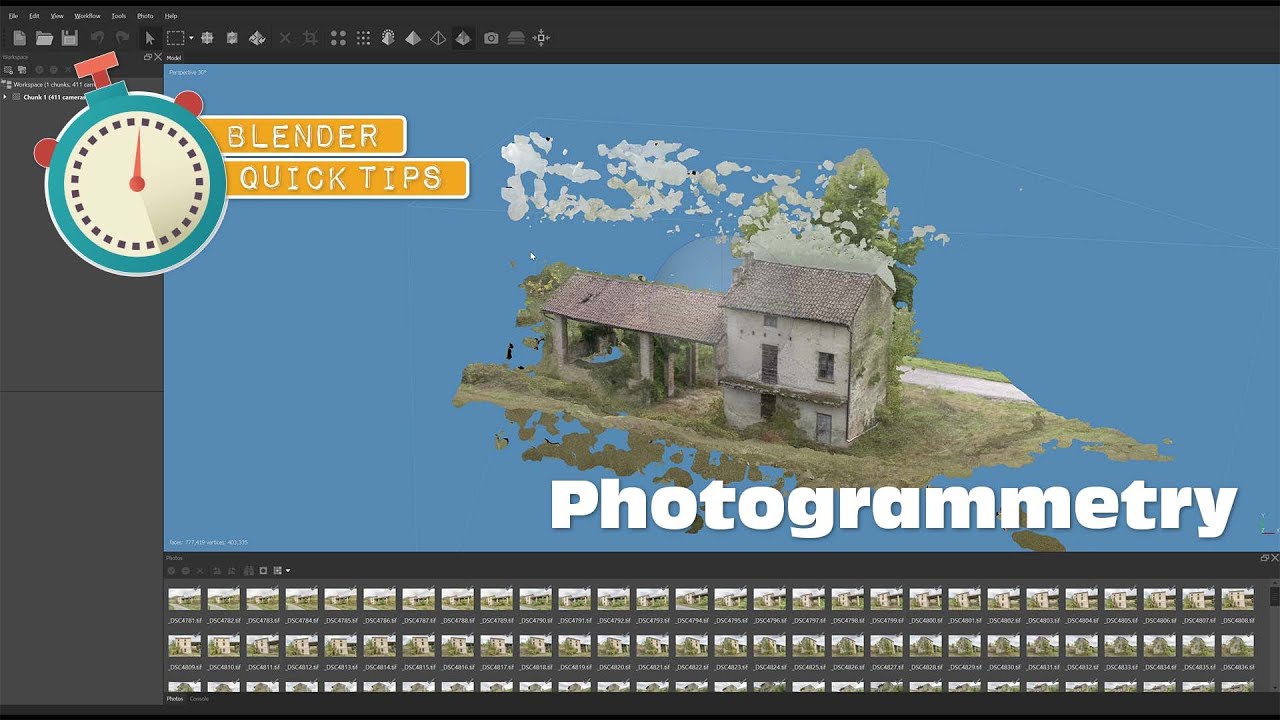Switch to sparse point cloud view
Image resolution: width=1280 pixels, height=720 pixels.
click(338, 38)
